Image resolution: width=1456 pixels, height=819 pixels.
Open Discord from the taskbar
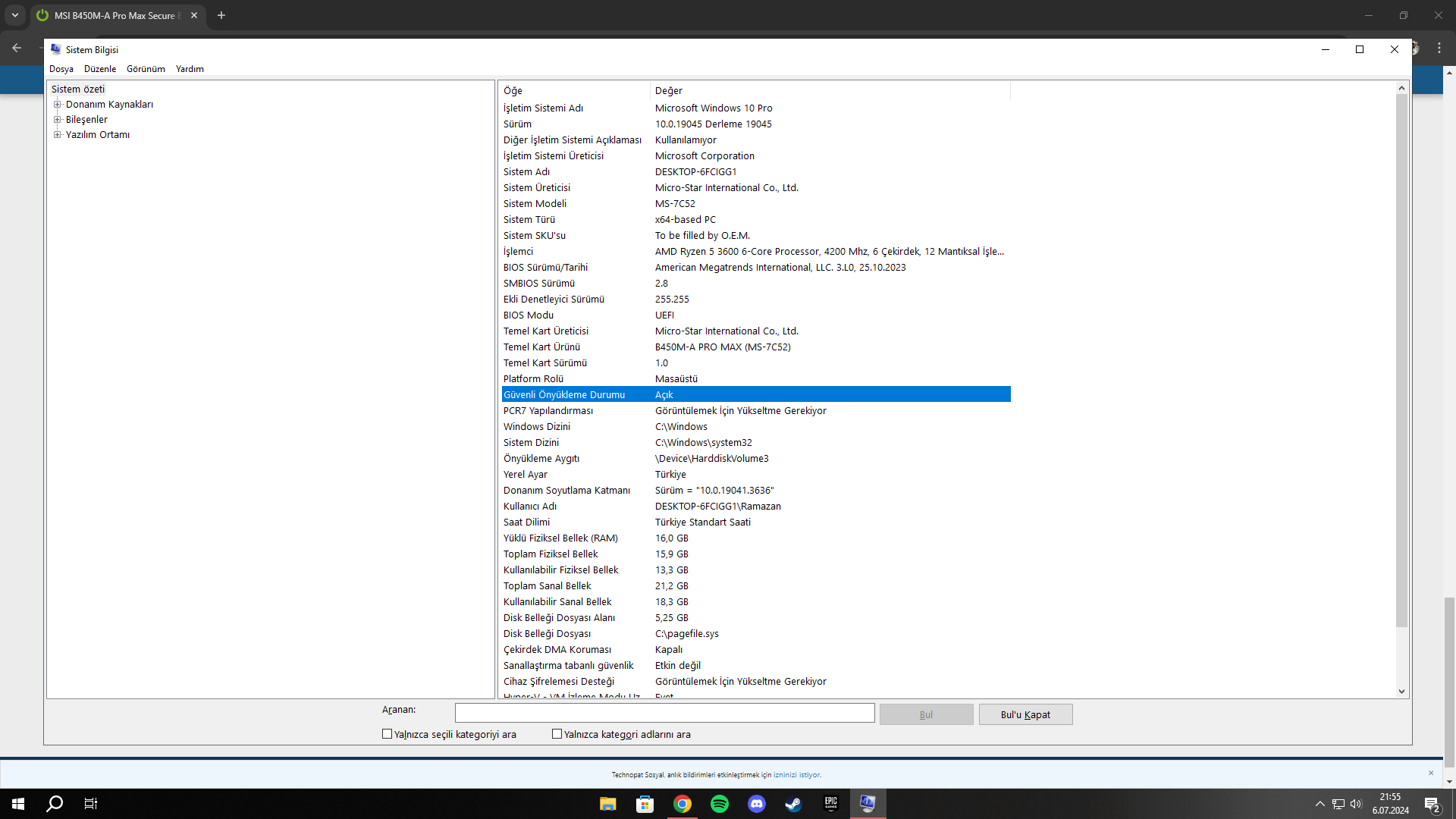point(756,804)
